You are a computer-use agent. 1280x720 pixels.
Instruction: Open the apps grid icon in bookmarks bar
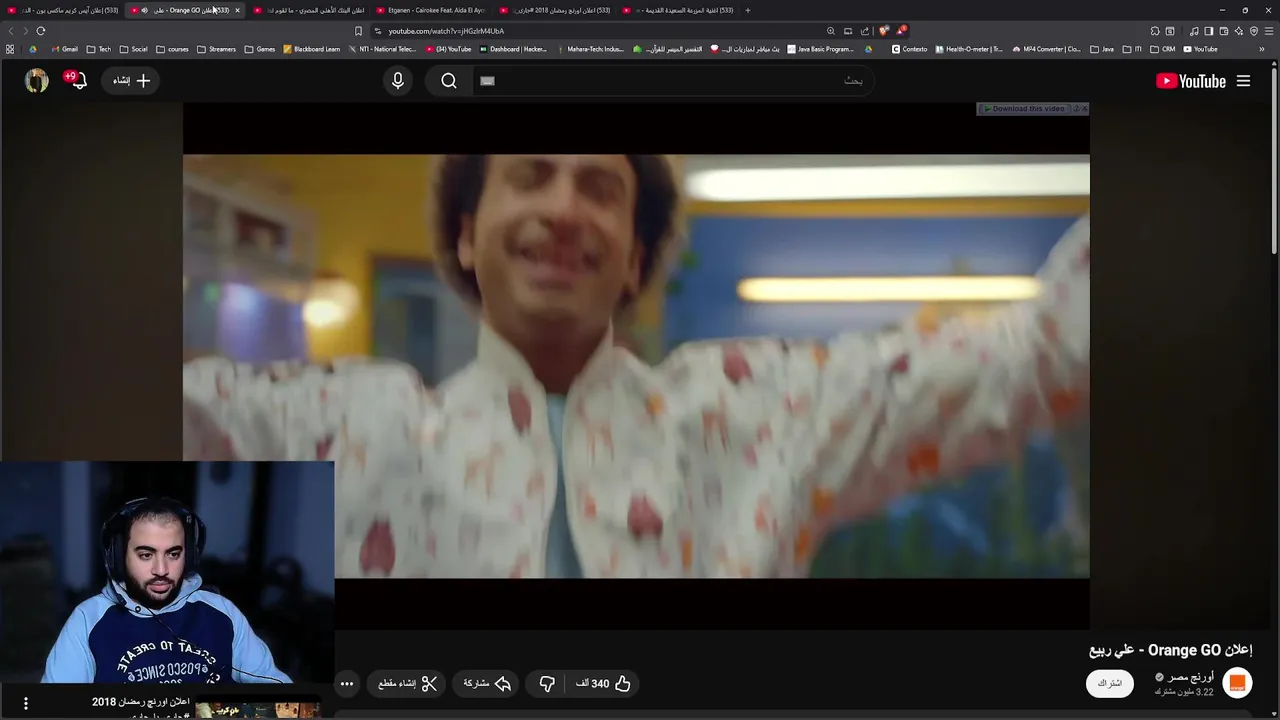pyautogui.click(x=10, y=49)
